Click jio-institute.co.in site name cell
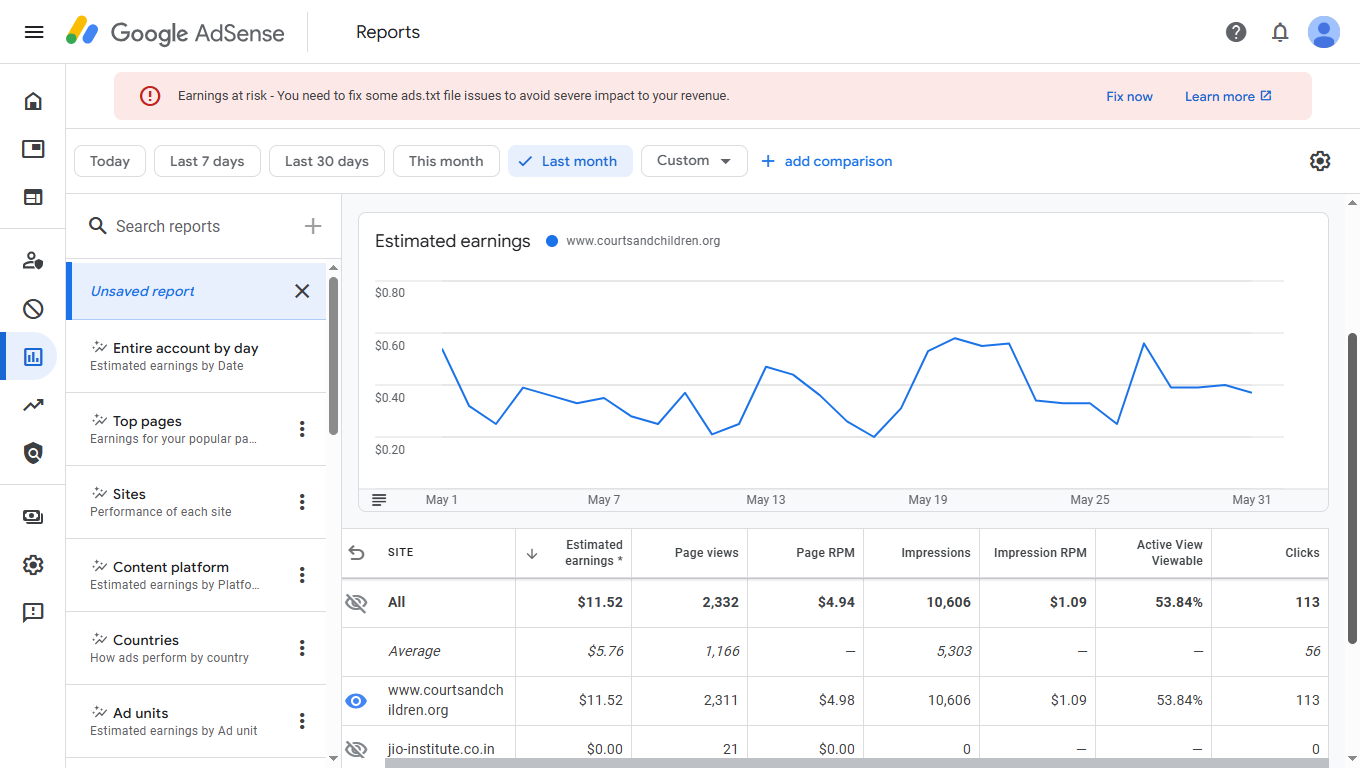Screen dimensions: 1360x768 (441, 749)
